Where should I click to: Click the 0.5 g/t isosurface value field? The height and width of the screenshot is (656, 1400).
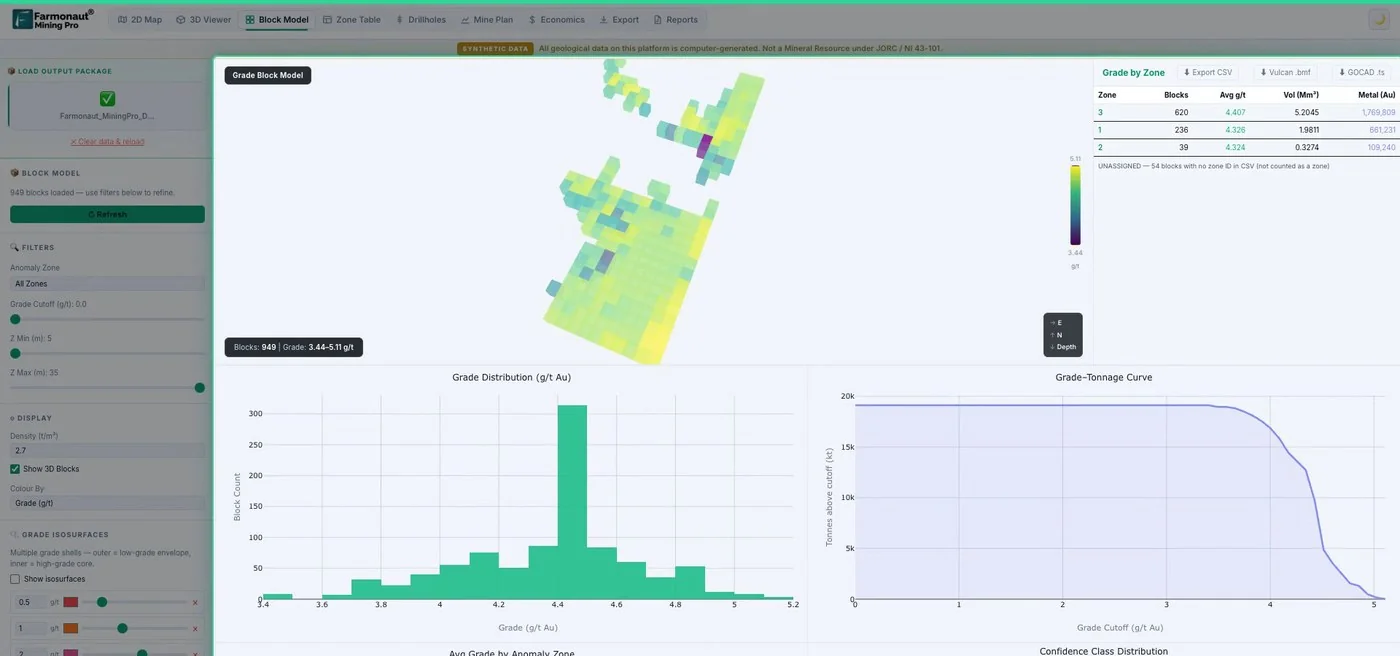29,602
